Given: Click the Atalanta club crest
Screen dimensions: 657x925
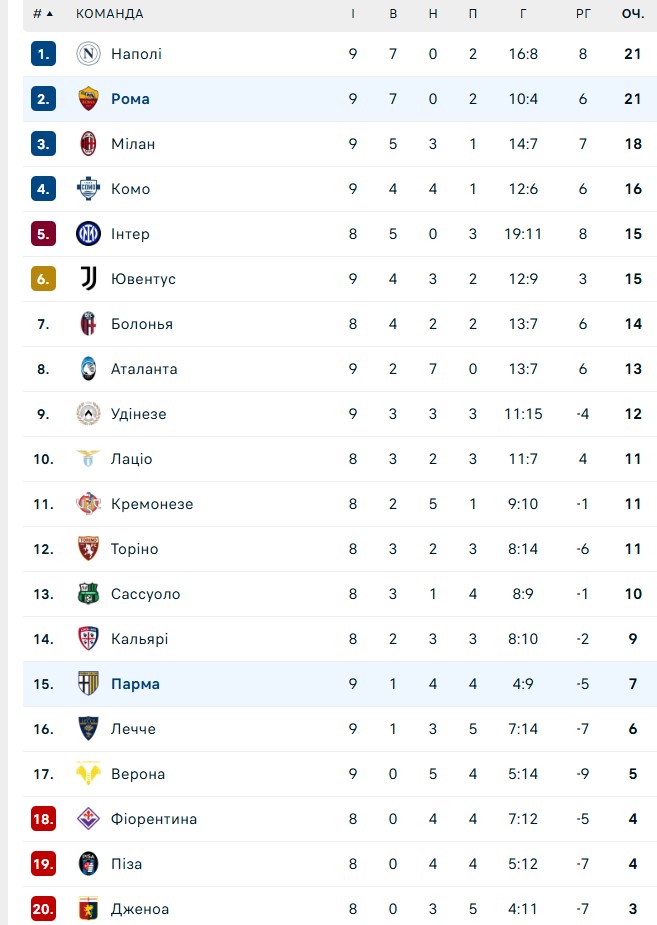Looking at the screenshot, I should [x=89, y=369].
